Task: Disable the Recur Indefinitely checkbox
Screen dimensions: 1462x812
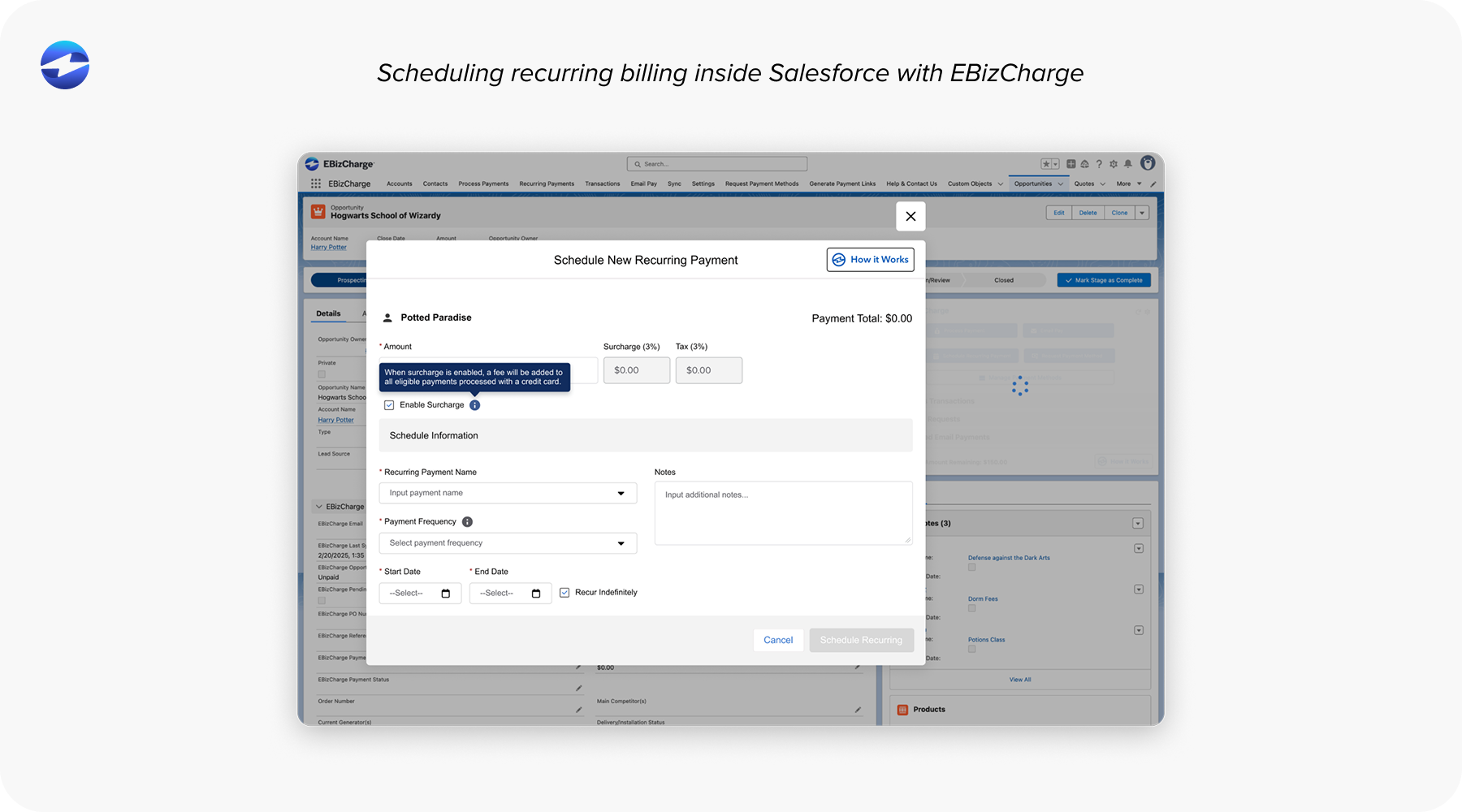Action: (564, 592)
